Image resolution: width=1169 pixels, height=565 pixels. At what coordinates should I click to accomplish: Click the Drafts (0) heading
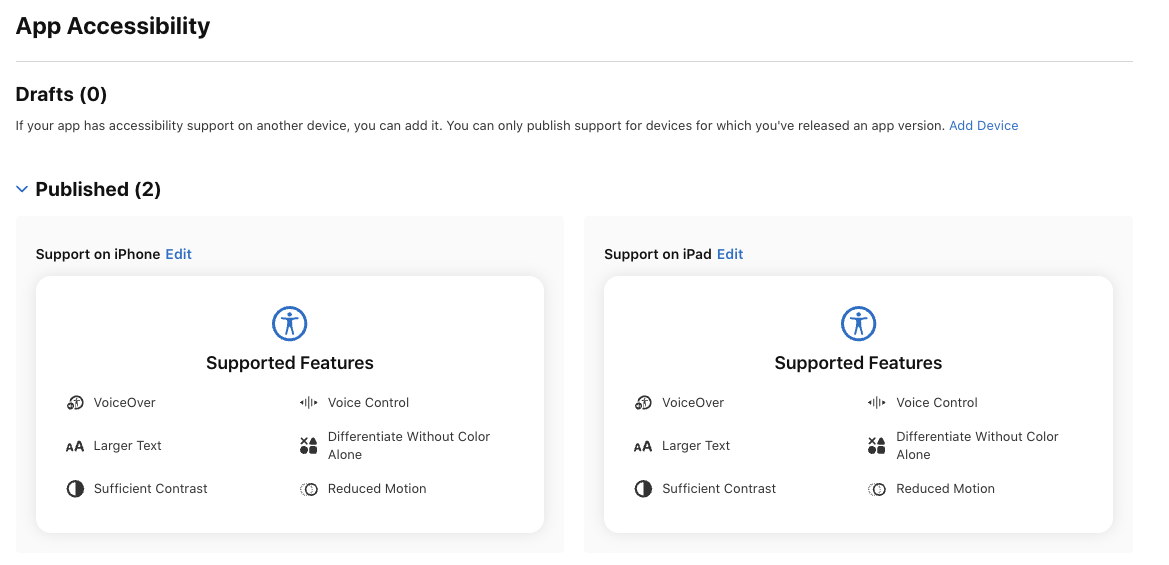point(61,94)
